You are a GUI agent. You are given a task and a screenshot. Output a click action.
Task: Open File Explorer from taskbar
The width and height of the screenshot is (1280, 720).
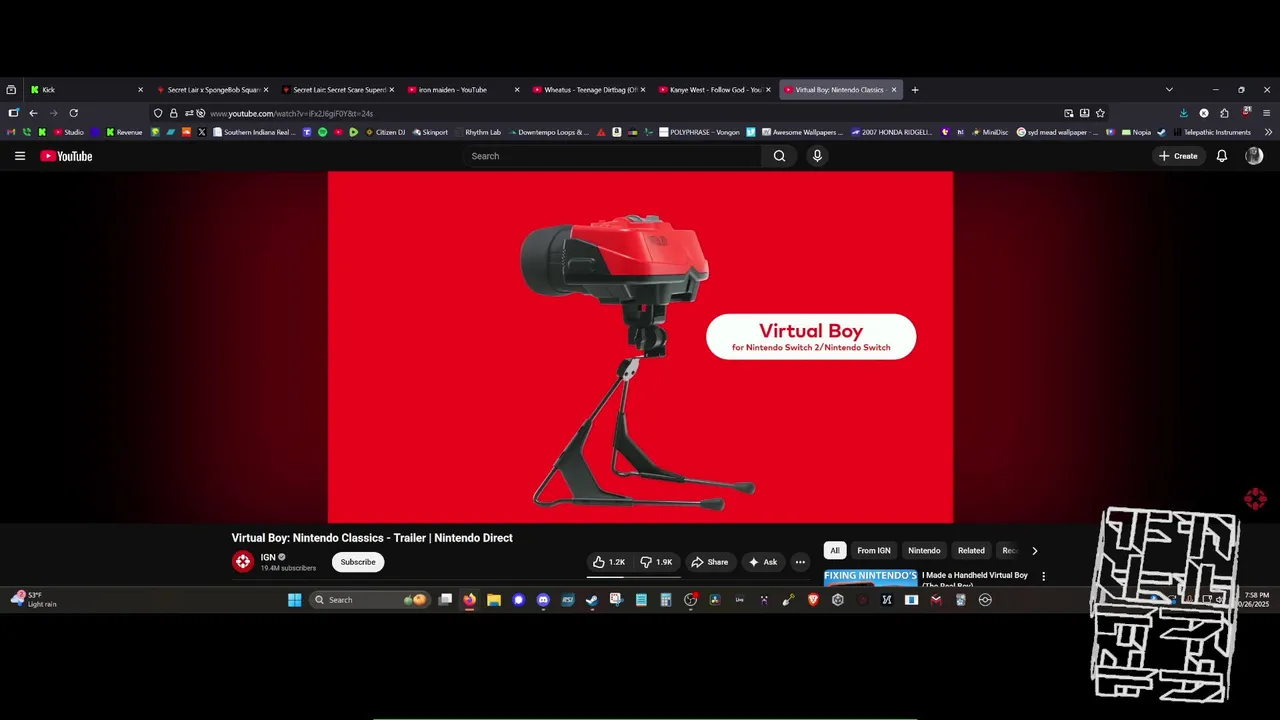(494, 600)
